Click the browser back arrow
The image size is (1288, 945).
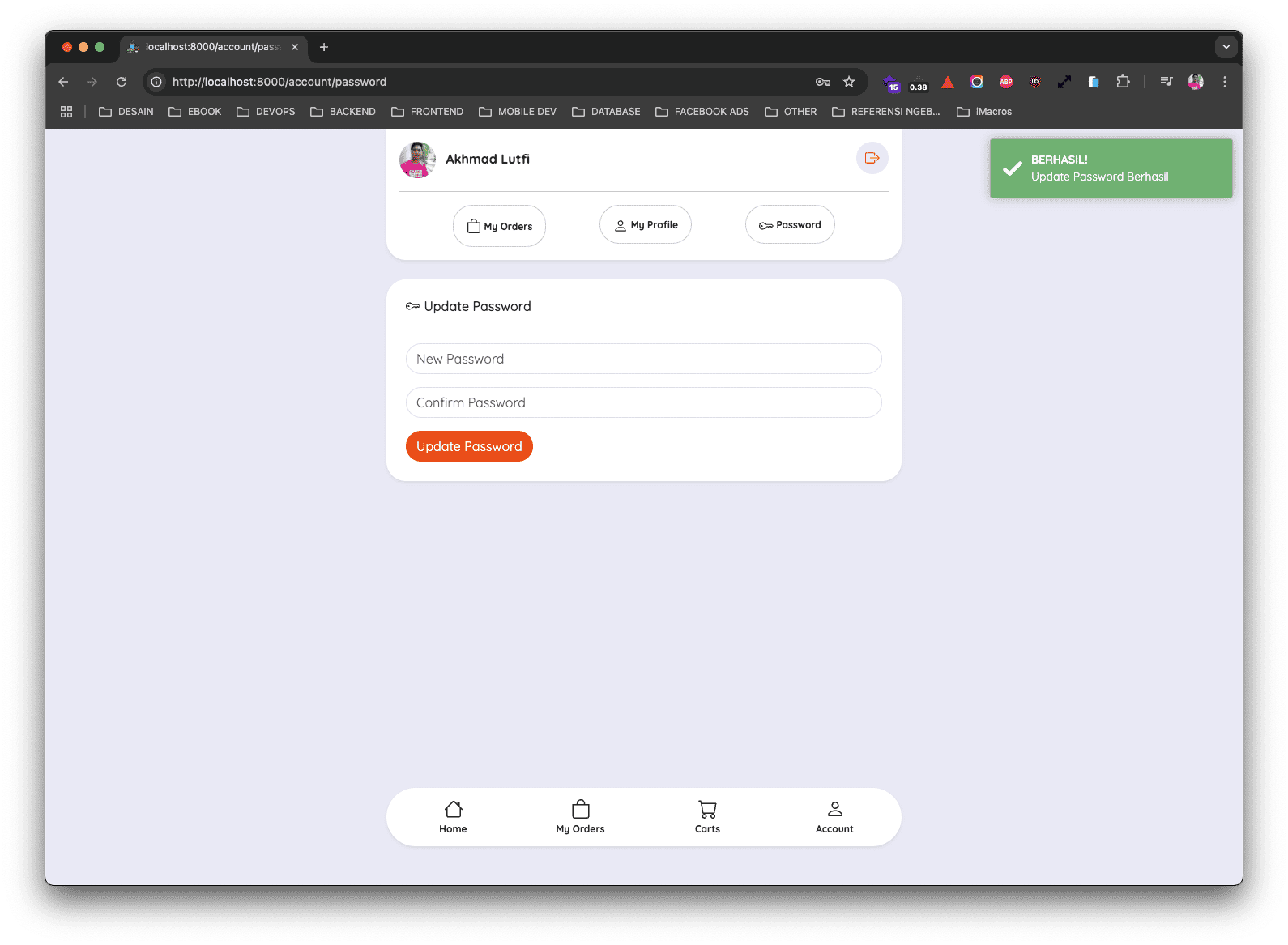point(63,82)
